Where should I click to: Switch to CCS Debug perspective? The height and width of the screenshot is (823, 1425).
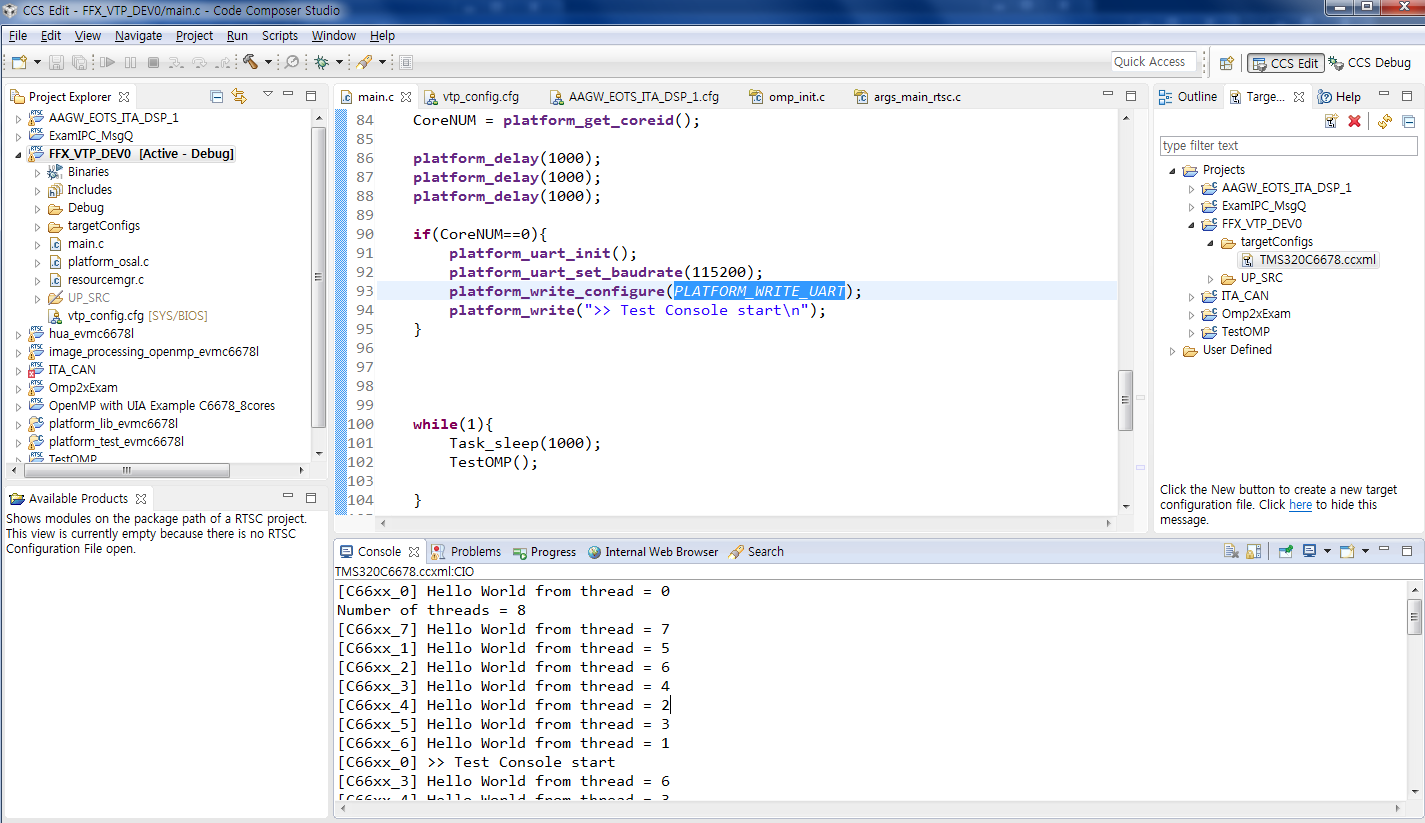[1369, 63]
